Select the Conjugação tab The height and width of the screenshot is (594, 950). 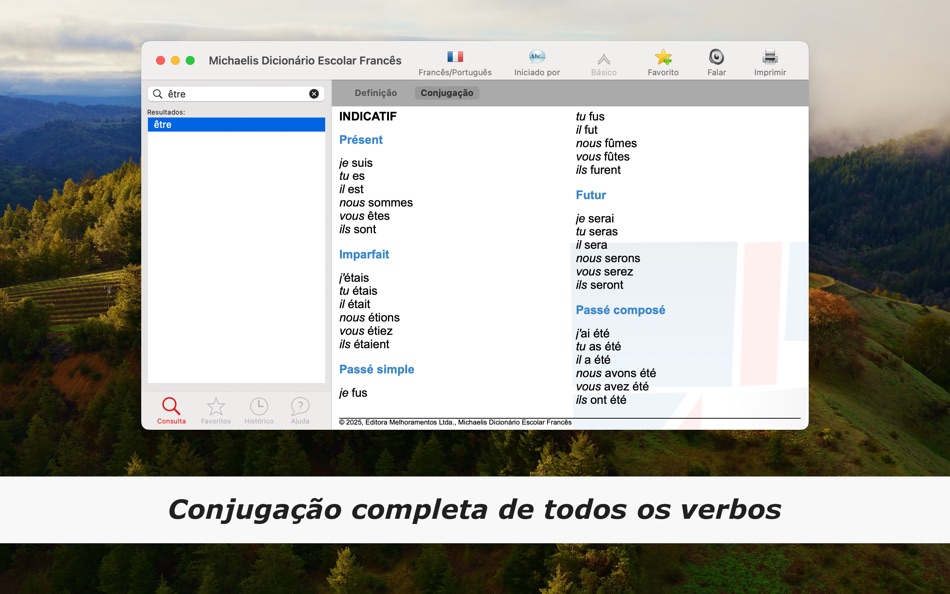pos(447,93)
